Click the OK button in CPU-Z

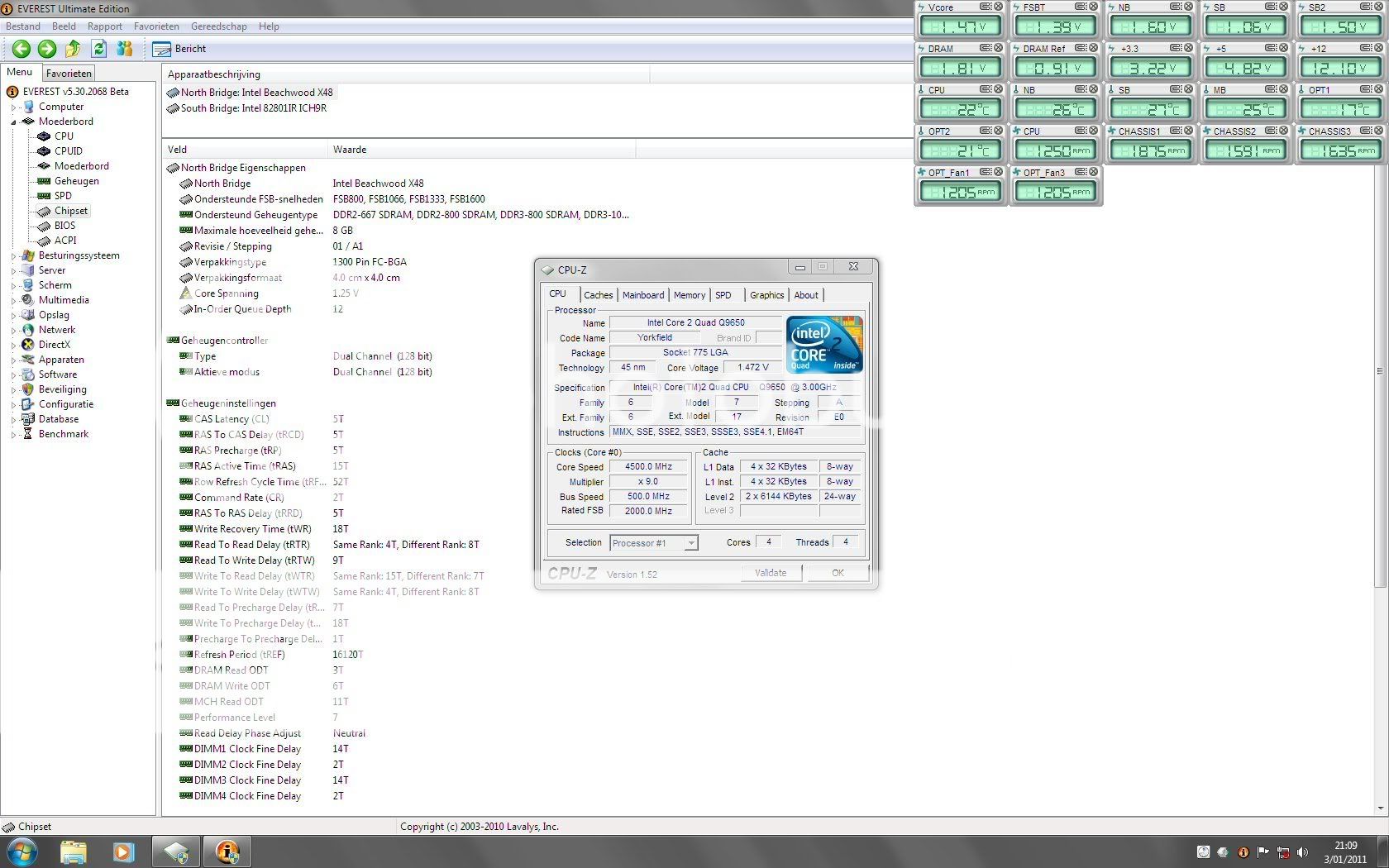tap(838, 573)
